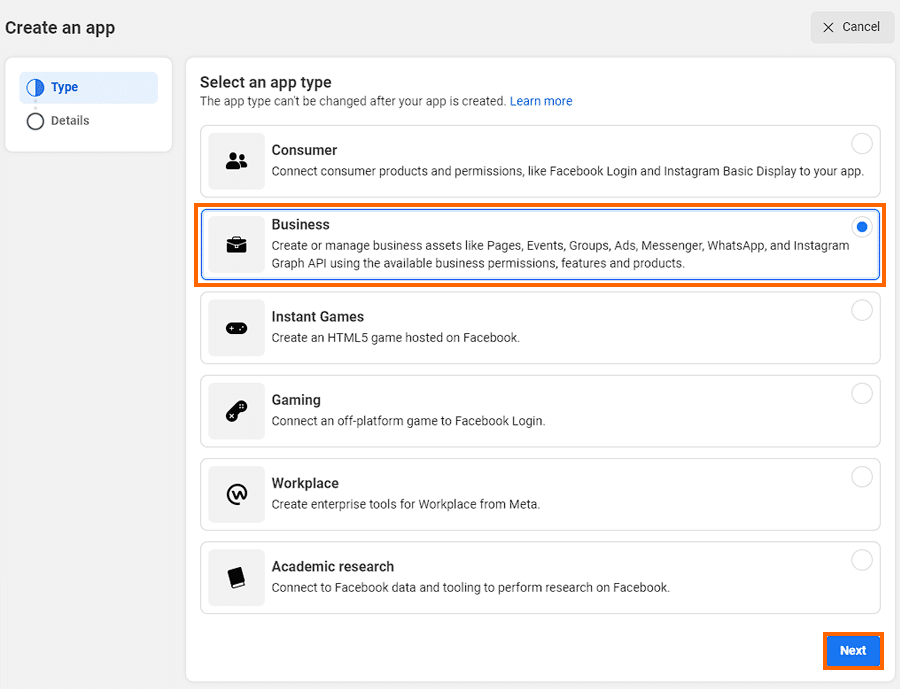Image resolution: width=900 pixels, height=689 pixels.
Task: Pick the Academic research radio button
Action: point(861,559)
